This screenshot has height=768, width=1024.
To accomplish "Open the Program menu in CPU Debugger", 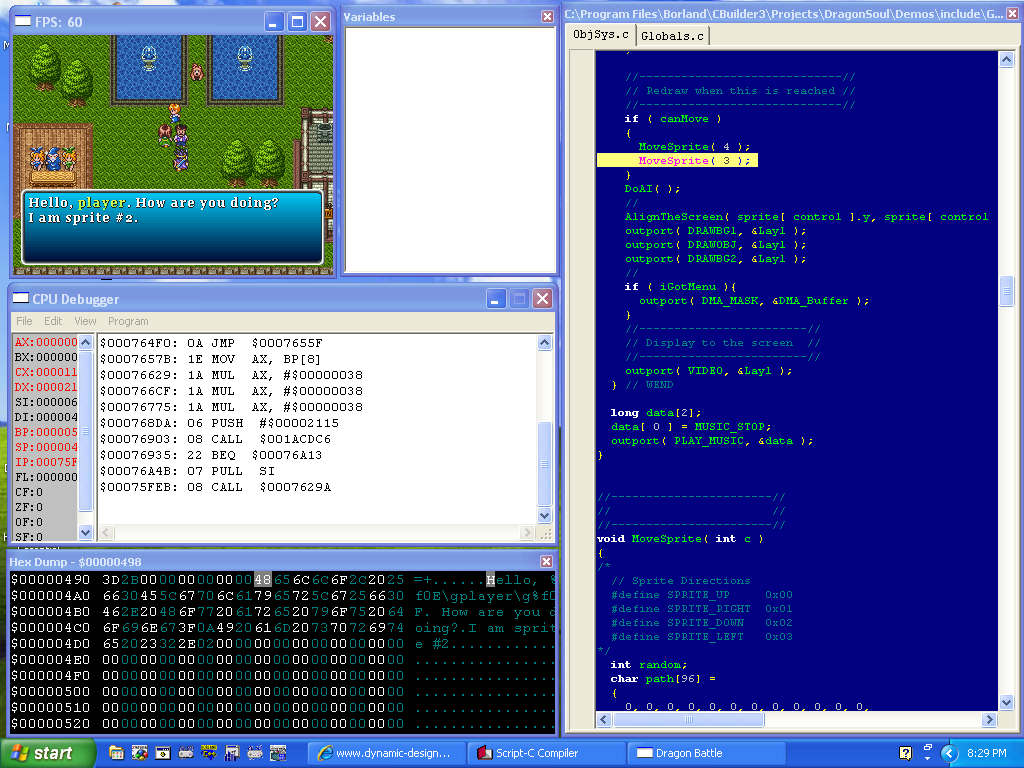I will click(x=128, y=321).
